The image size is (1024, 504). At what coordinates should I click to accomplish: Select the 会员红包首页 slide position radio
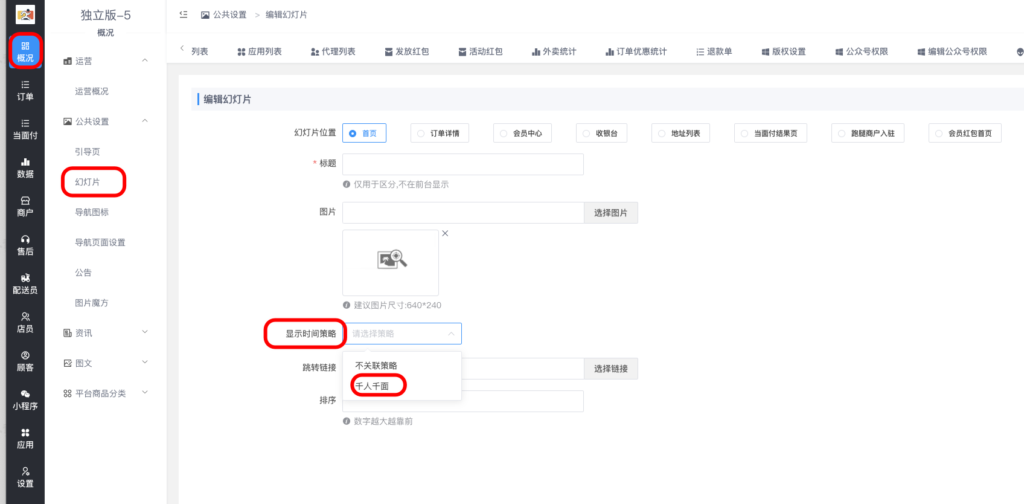[x=965, y=133]
